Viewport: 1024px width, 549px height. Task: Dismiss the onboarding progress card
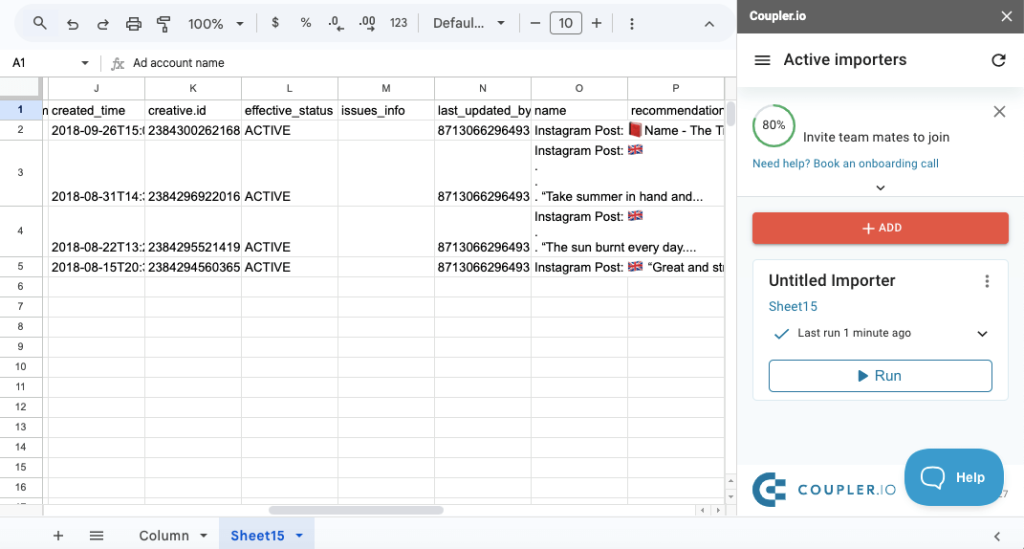tap(999, 112)
